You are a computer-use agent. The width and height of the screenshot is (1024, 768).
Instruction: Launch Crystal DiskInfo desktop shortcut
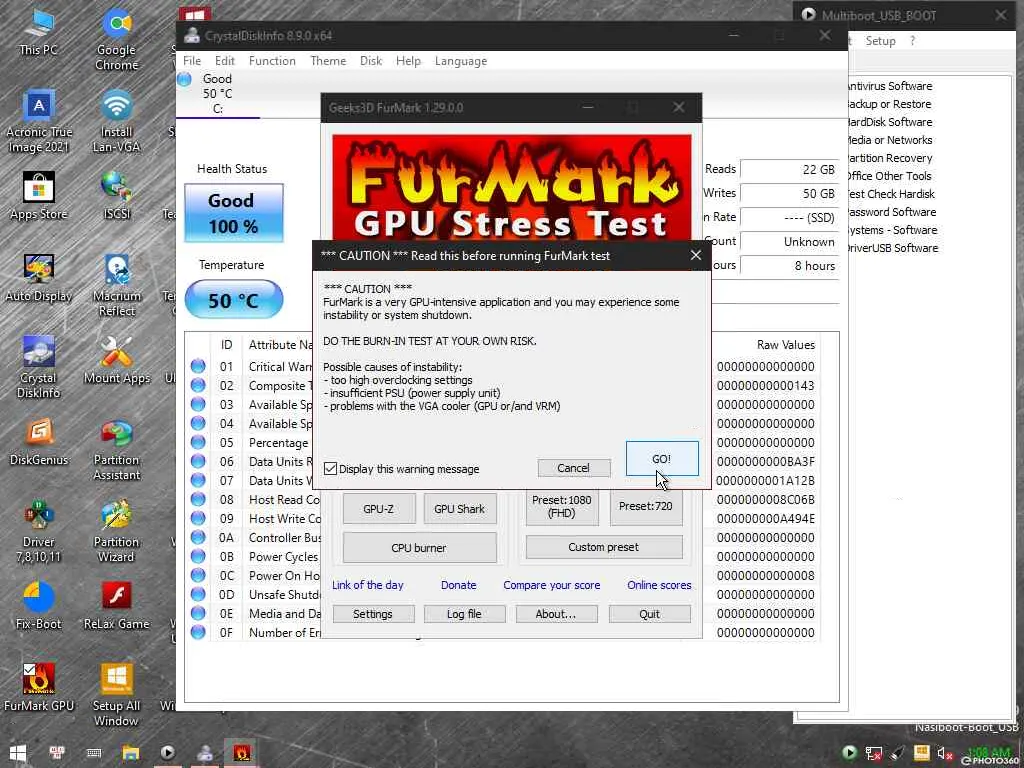pos(39,368)
